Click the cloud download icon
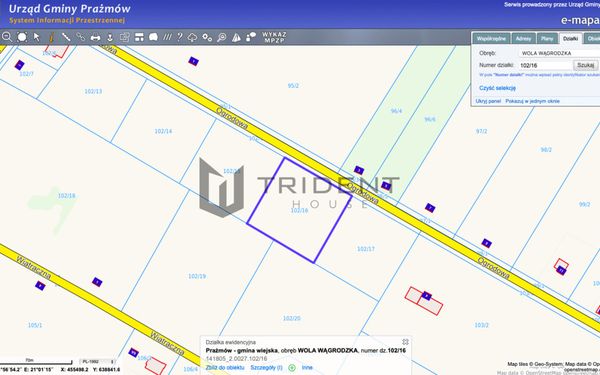600x375 pixels. [192, 38]
